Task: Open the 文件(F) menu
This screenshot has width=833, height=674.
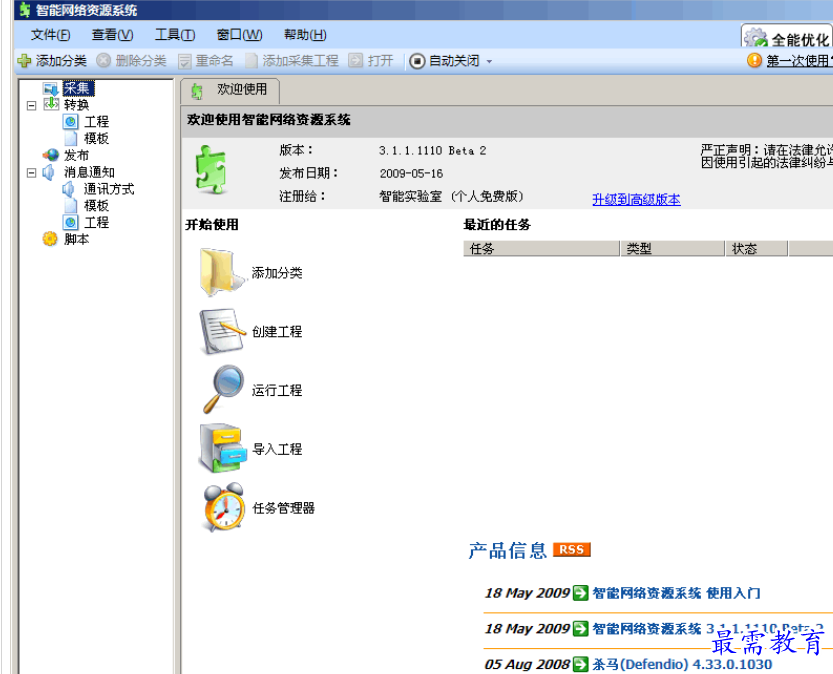Action: pyautogui.click(x=50, y=35)
